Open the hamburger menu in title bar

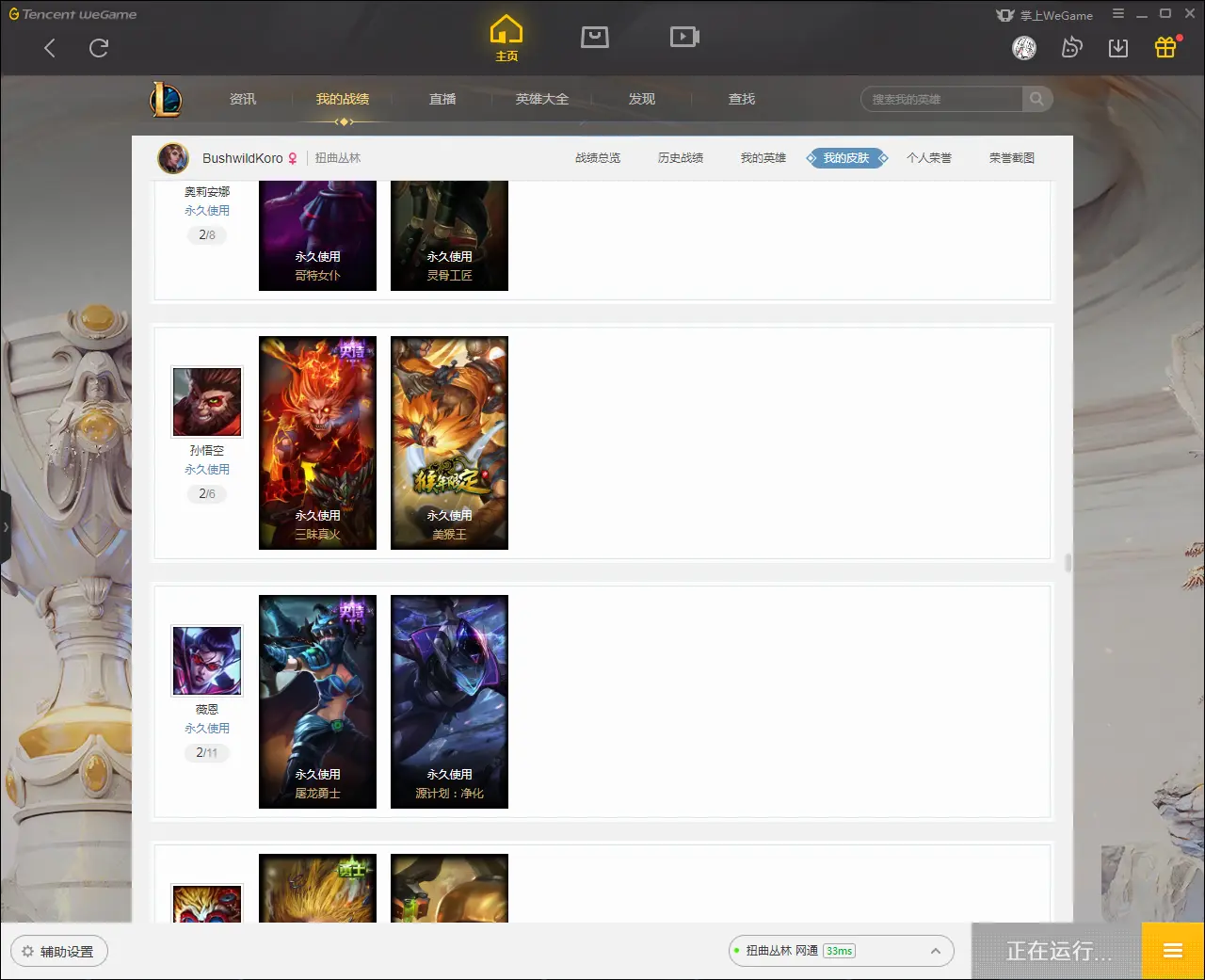tap(1118, 14)
